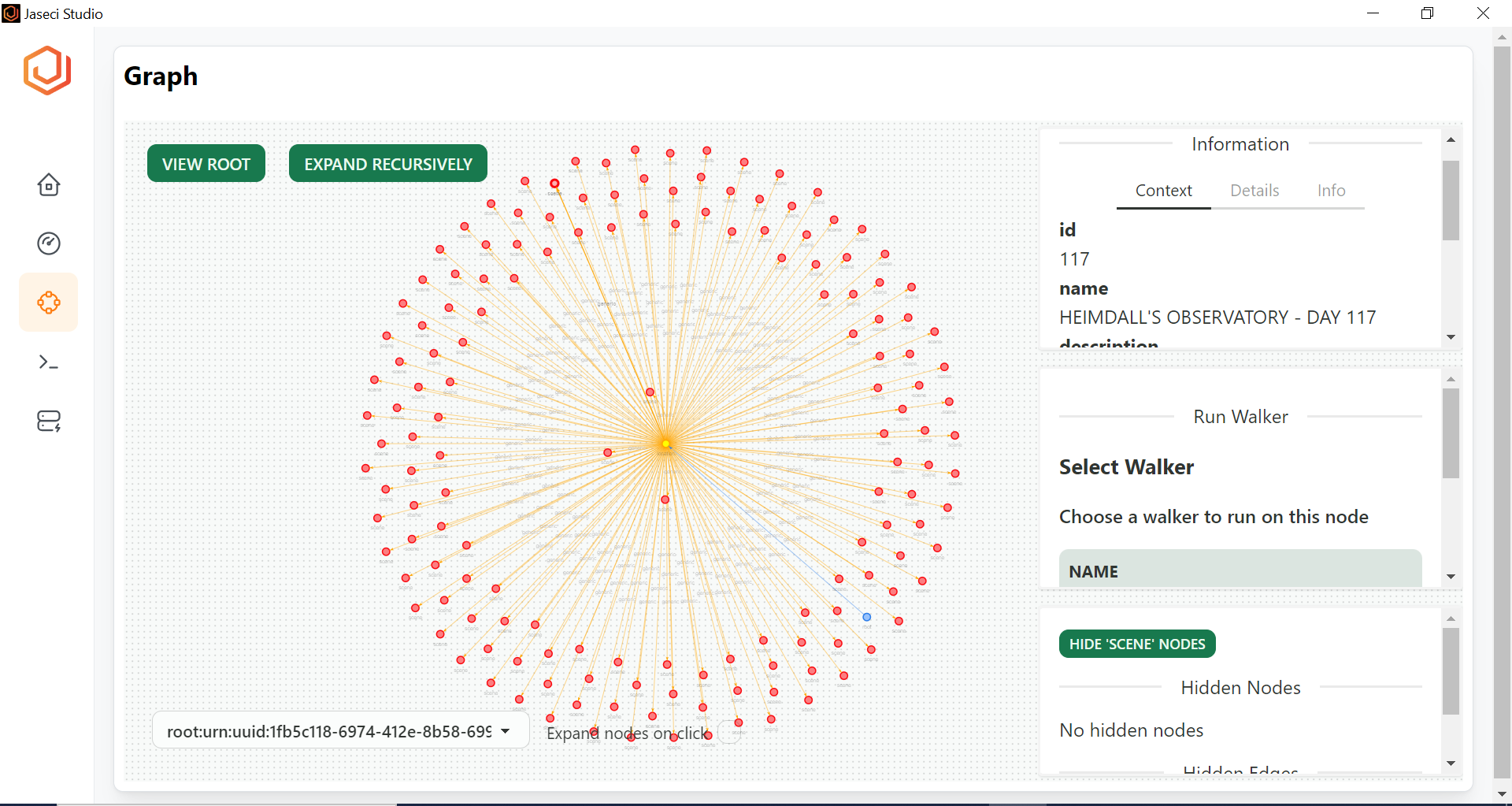Click the main window scroll down arrow
Image resolution: width=1512 pixels, height=806 pixels.
click(1502, 793)
